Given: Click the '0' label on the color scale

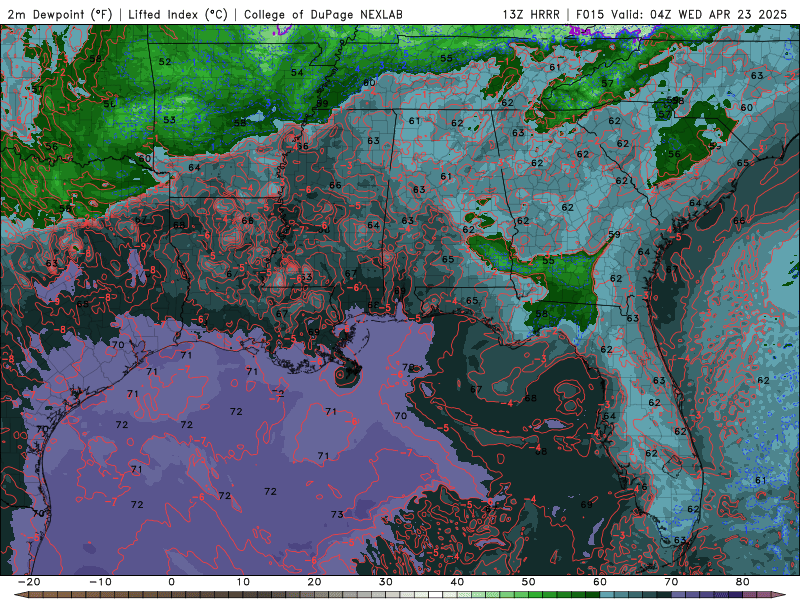Looking at the screenshot, I should tap(171, 582).
